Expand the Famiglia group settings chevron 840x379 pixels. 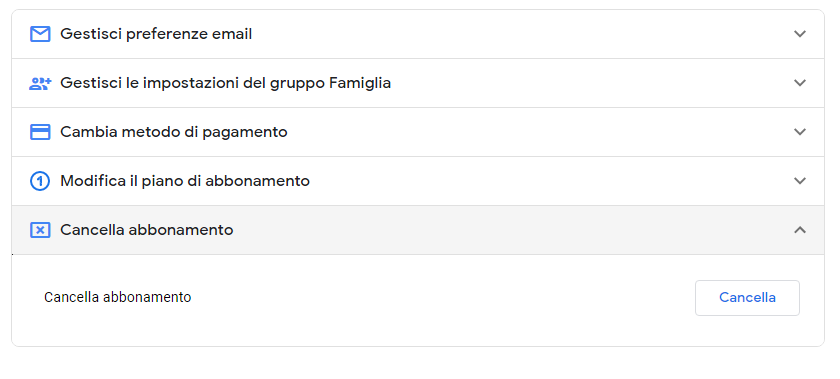click(x=800, y=83)
